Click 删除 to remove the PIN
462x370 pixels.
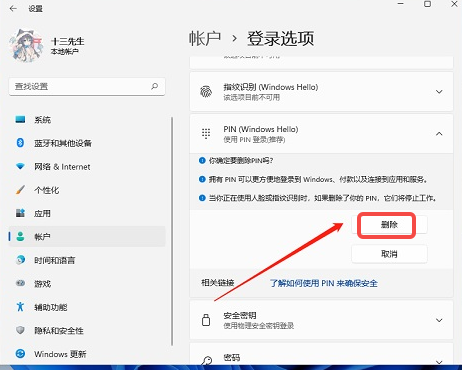(389, 225)
